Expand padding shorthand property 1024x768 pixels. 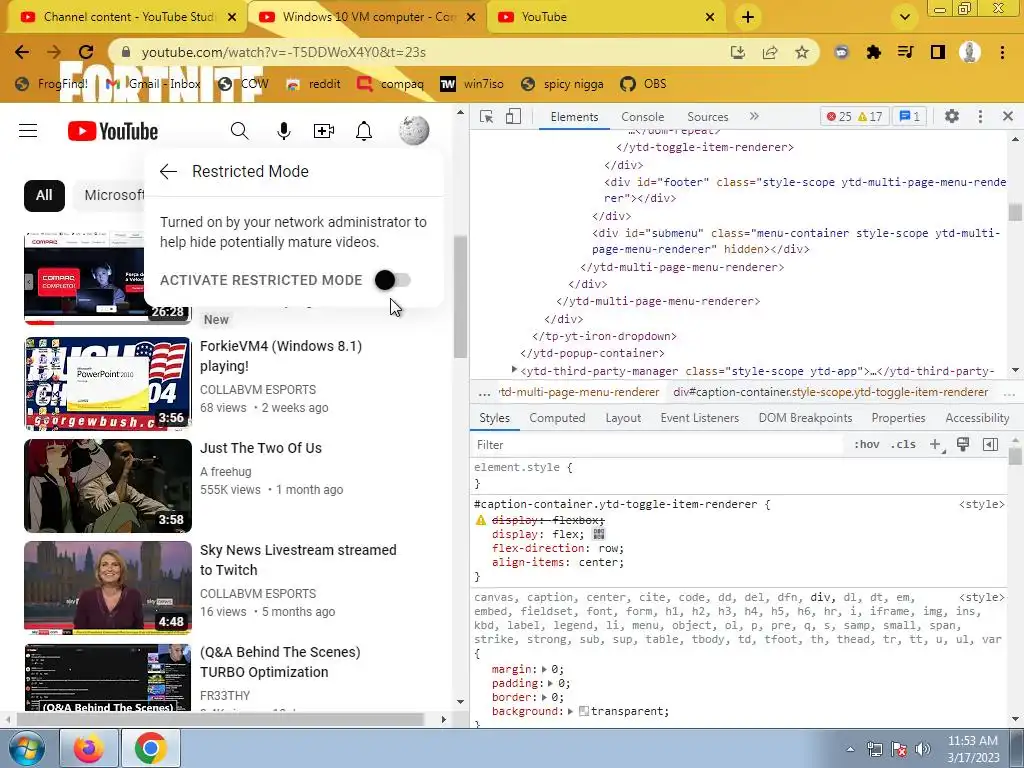point(550,684)
